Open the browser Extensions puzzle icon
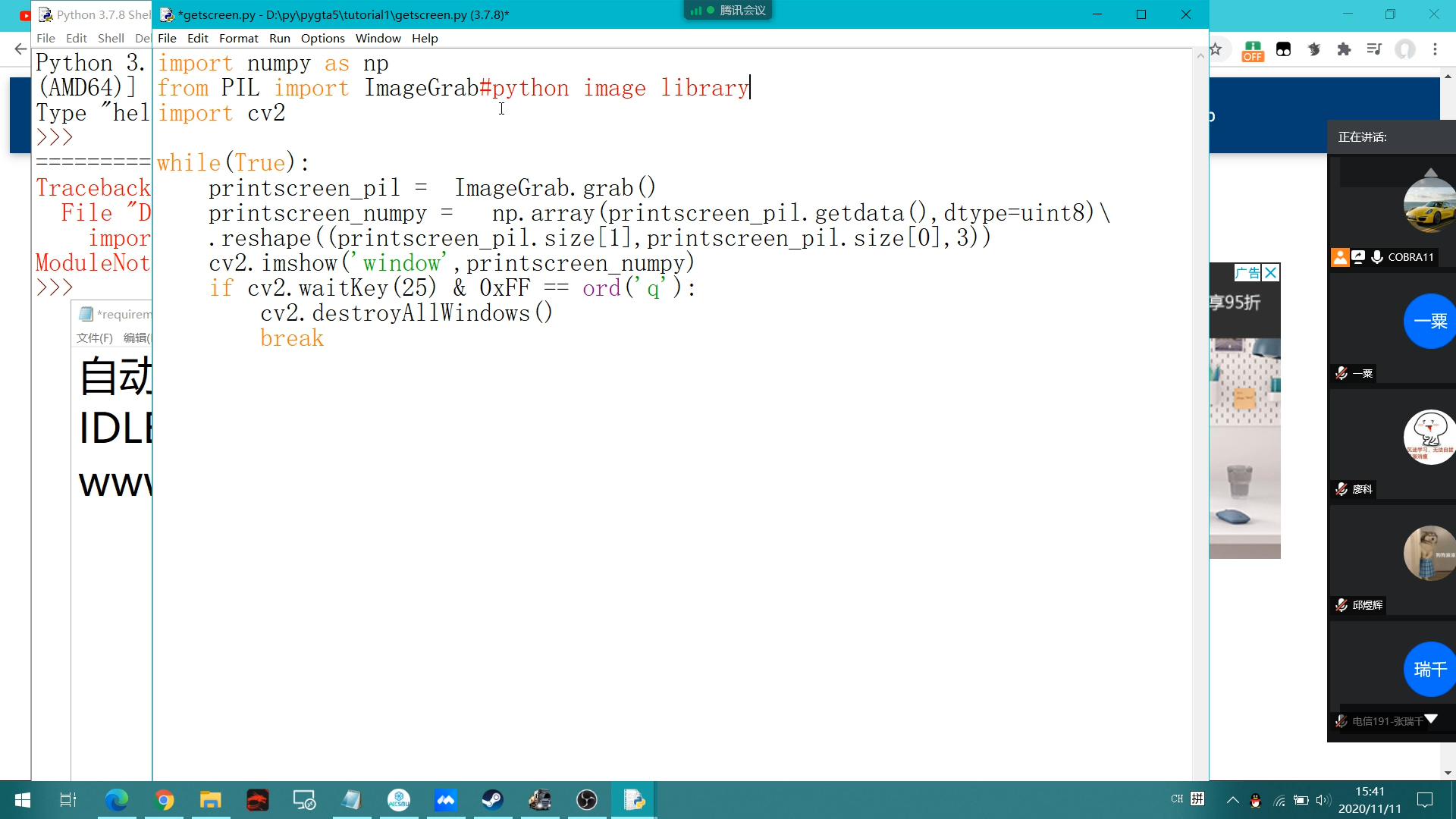 point(1344,49)
